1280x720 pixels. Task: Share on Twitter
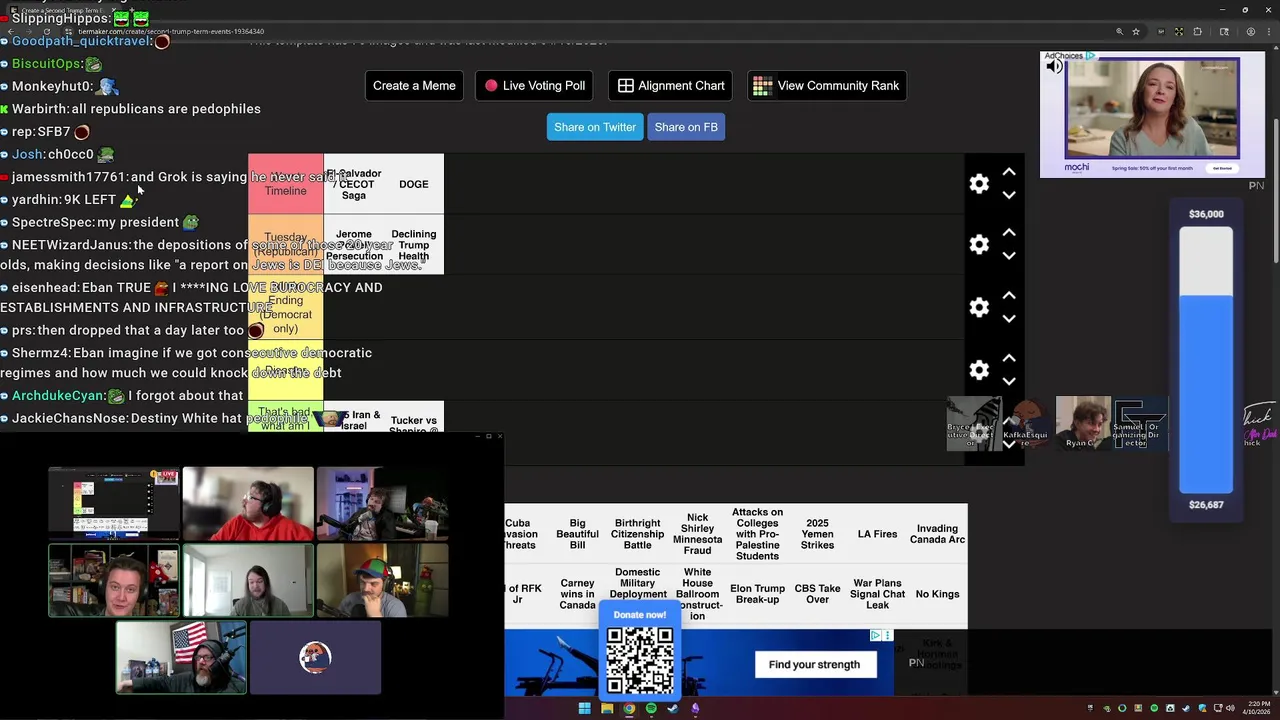pyautogui.click(x=595, y=127)
